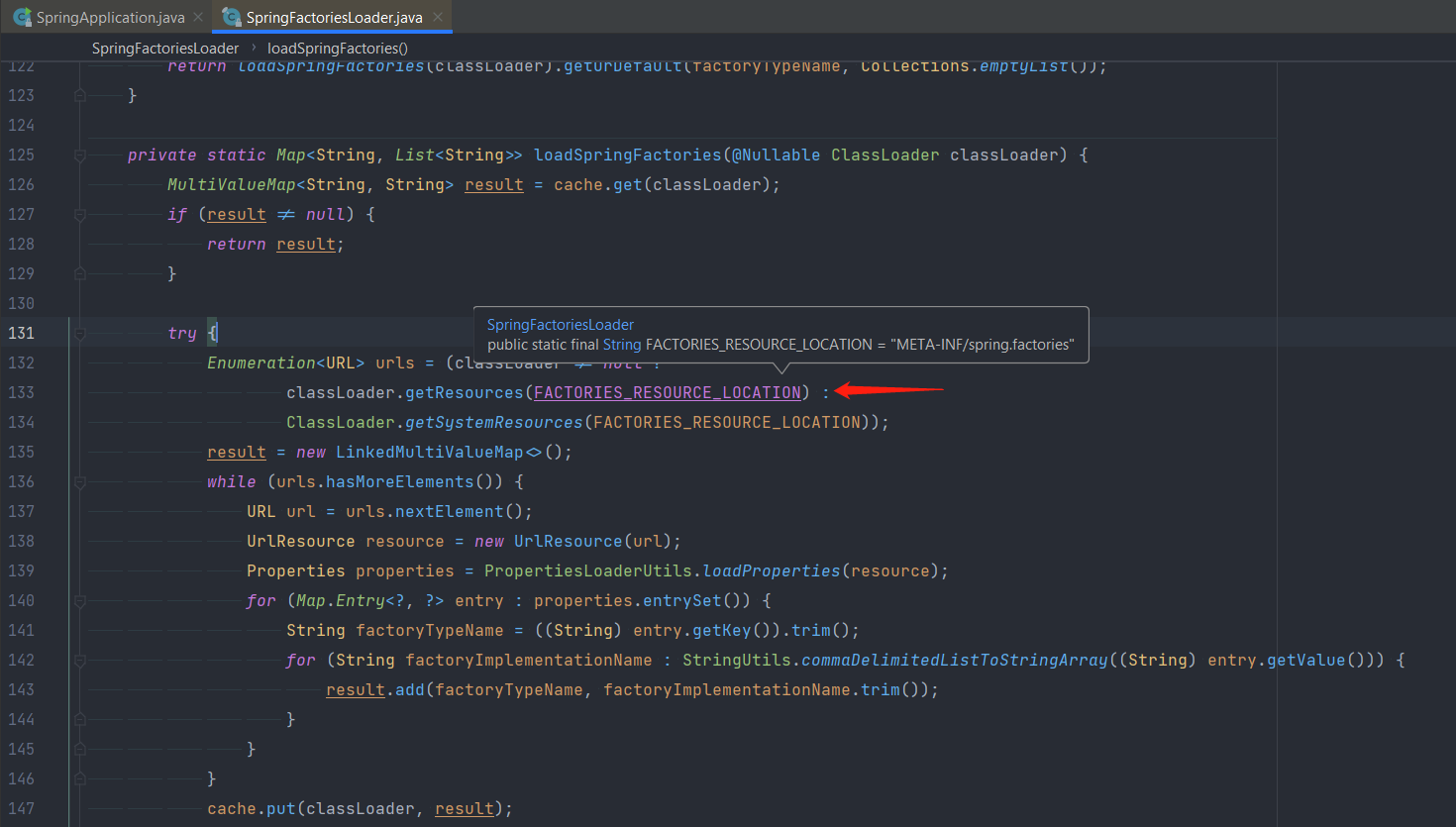Click the class icon on the SpringApplication.java tab
Screen dimensions: 1456x827
coord(22,17)
